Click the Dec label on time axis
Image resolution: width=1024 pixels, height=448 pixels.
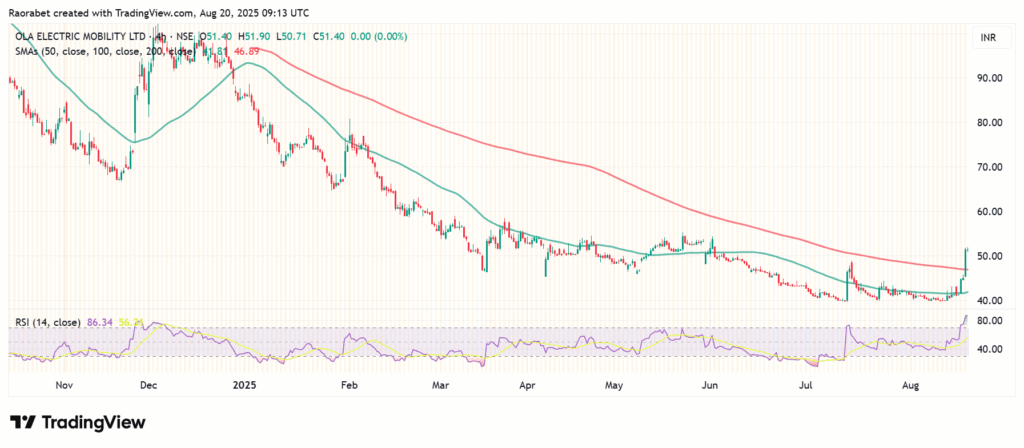(x=147, y=383)
